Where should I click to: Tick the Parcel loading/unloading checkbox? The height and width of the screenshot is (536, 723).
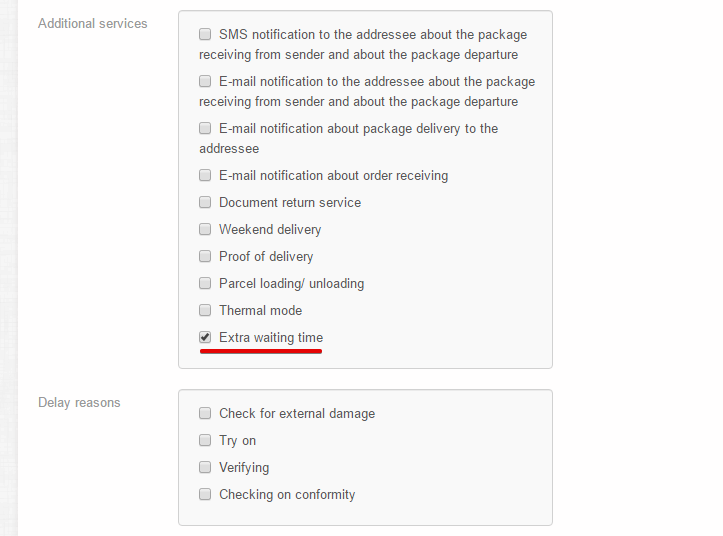coord(205,283)
